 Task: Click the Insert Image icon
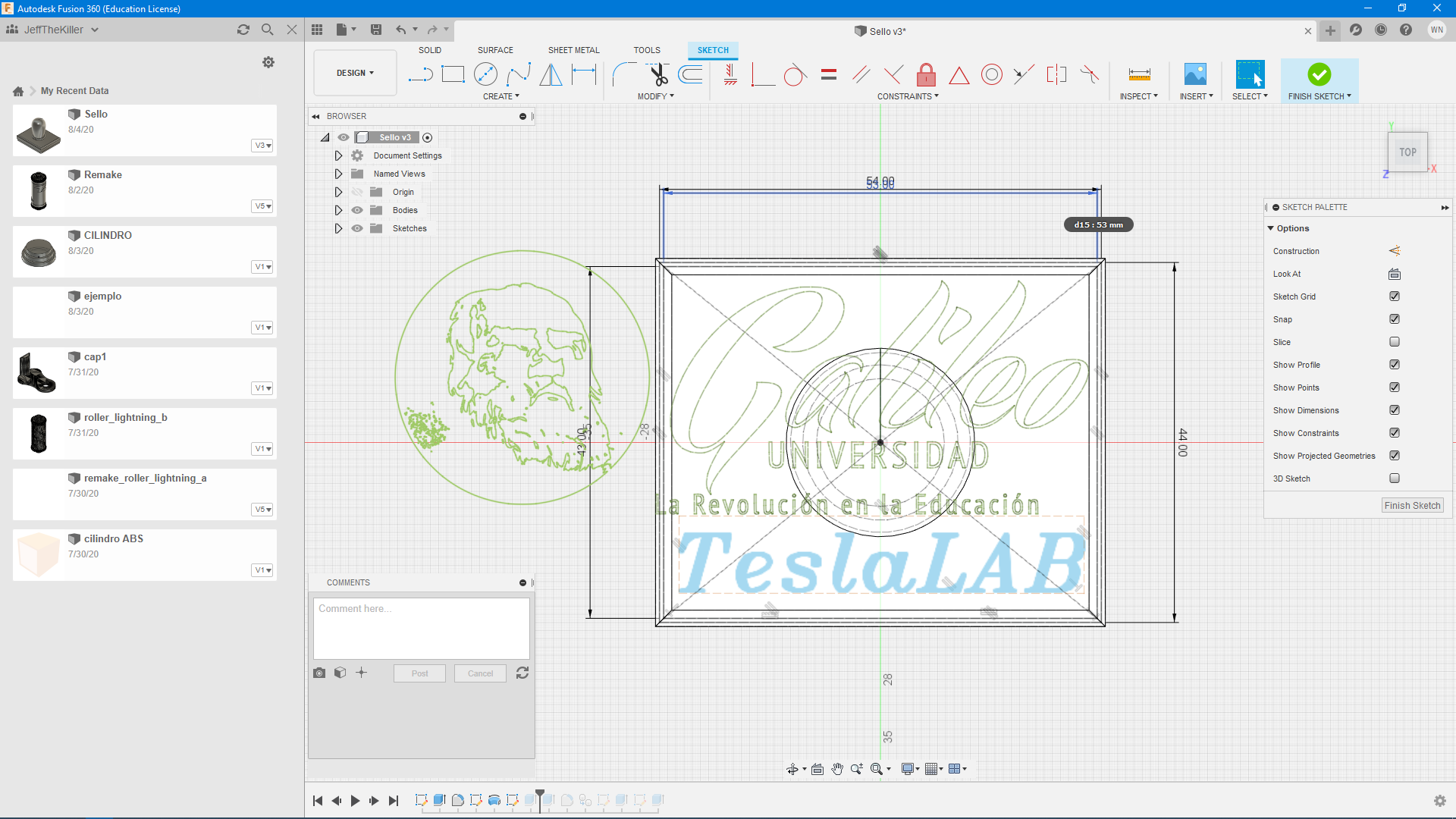click(x=1195, y=74)
